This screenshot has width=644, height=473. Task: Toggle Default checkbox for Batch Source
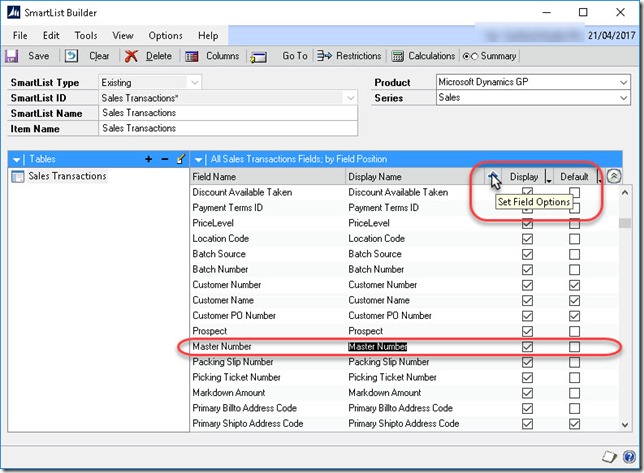coord(575,254)
